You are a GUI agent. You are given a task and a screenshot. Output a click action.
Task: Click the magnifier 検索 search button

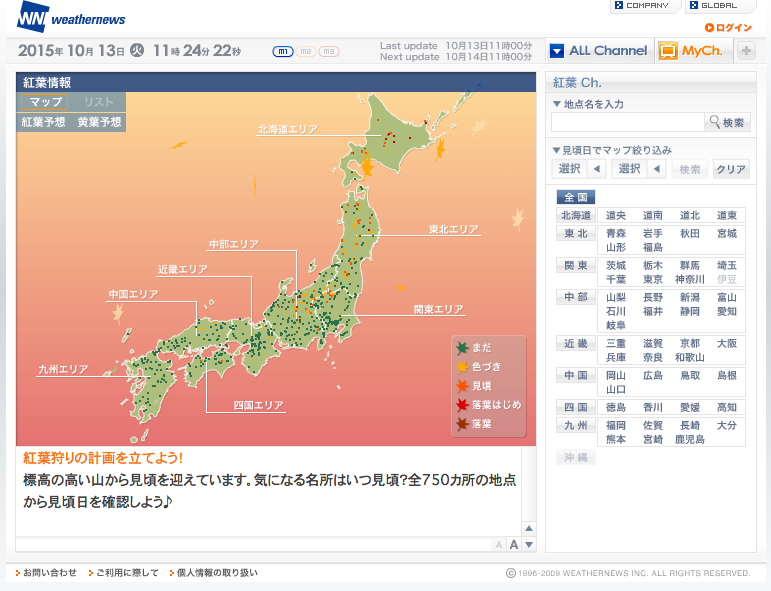coord(728,122)
